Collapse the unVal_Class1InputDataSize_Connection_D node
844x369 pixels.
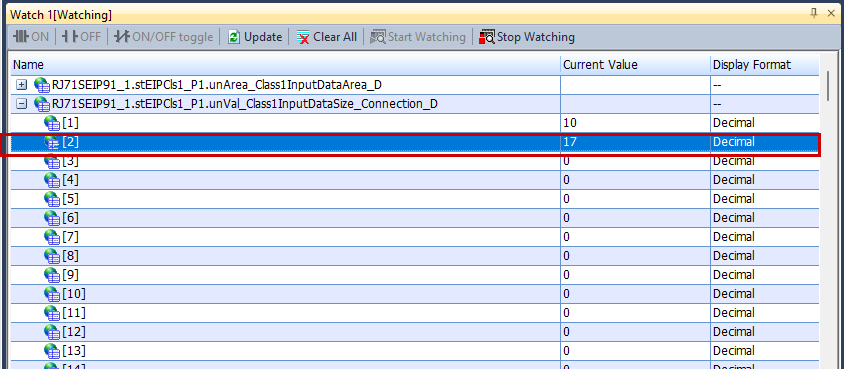[x=22, y=104]
